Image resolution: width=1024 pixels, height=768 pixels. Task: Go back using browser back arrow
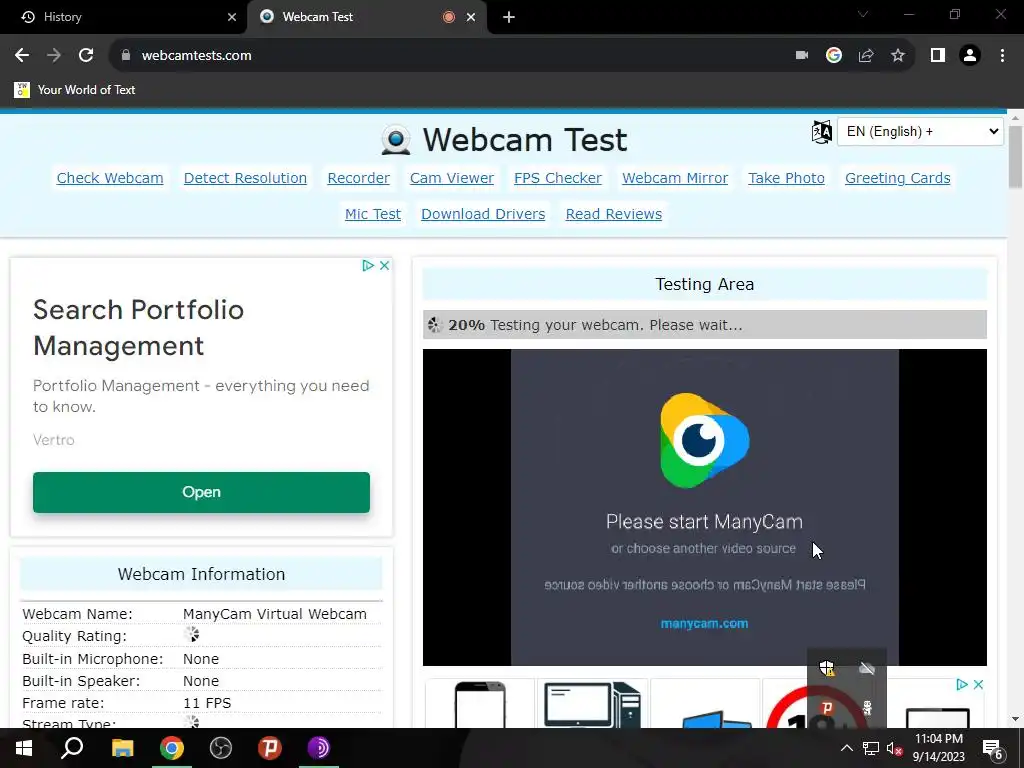coord(22,56)
